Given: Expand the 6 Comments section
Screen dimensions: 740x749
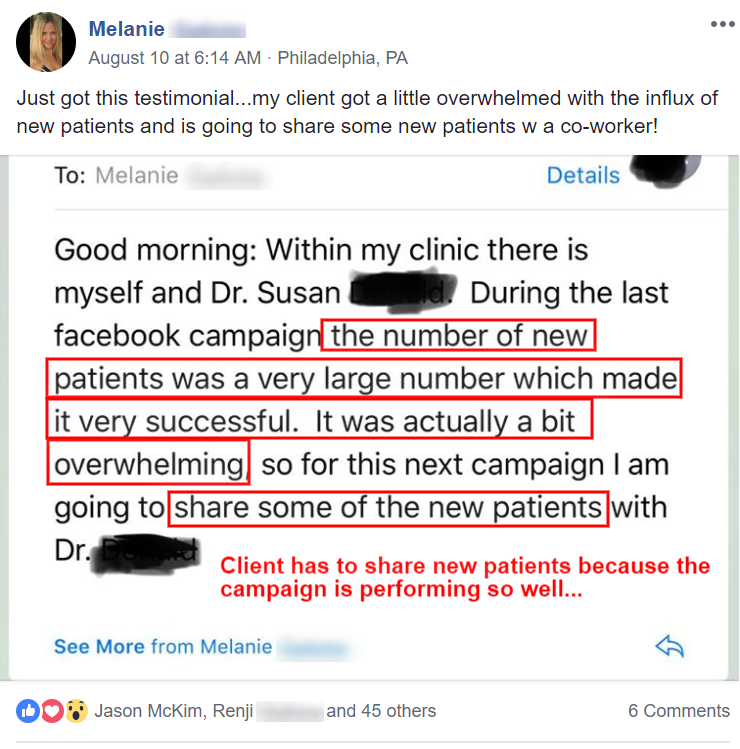Looking at the screenshot, I should click(x=679, y=711).
